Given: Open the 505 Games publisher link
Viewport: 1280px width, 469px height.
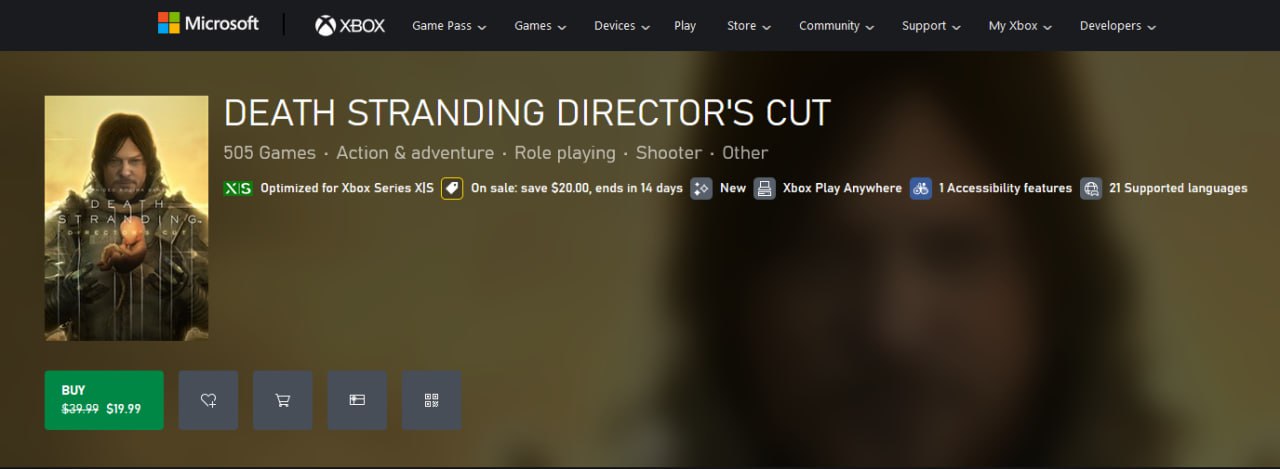Looking at the screenshot, I should (269, 153).
